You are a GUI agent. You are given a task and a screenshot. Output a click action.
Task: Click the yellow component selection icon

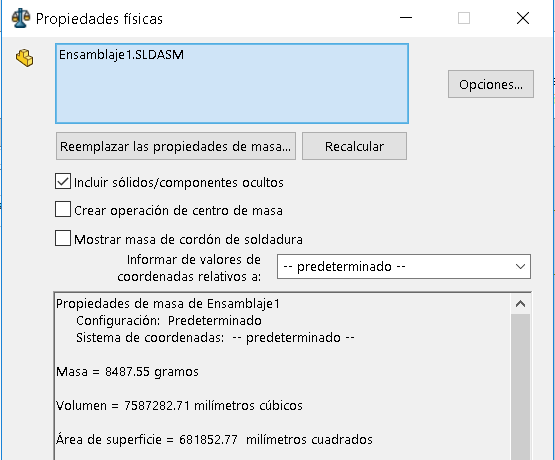[24, 58]
